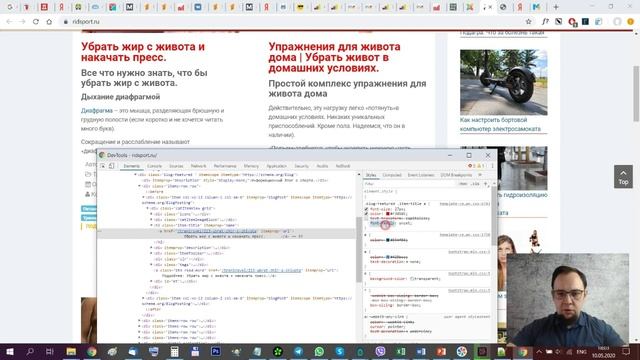Click the inspect element picker icon in DevTools
This screenshot has height=360, width=640.
point(103,166)
